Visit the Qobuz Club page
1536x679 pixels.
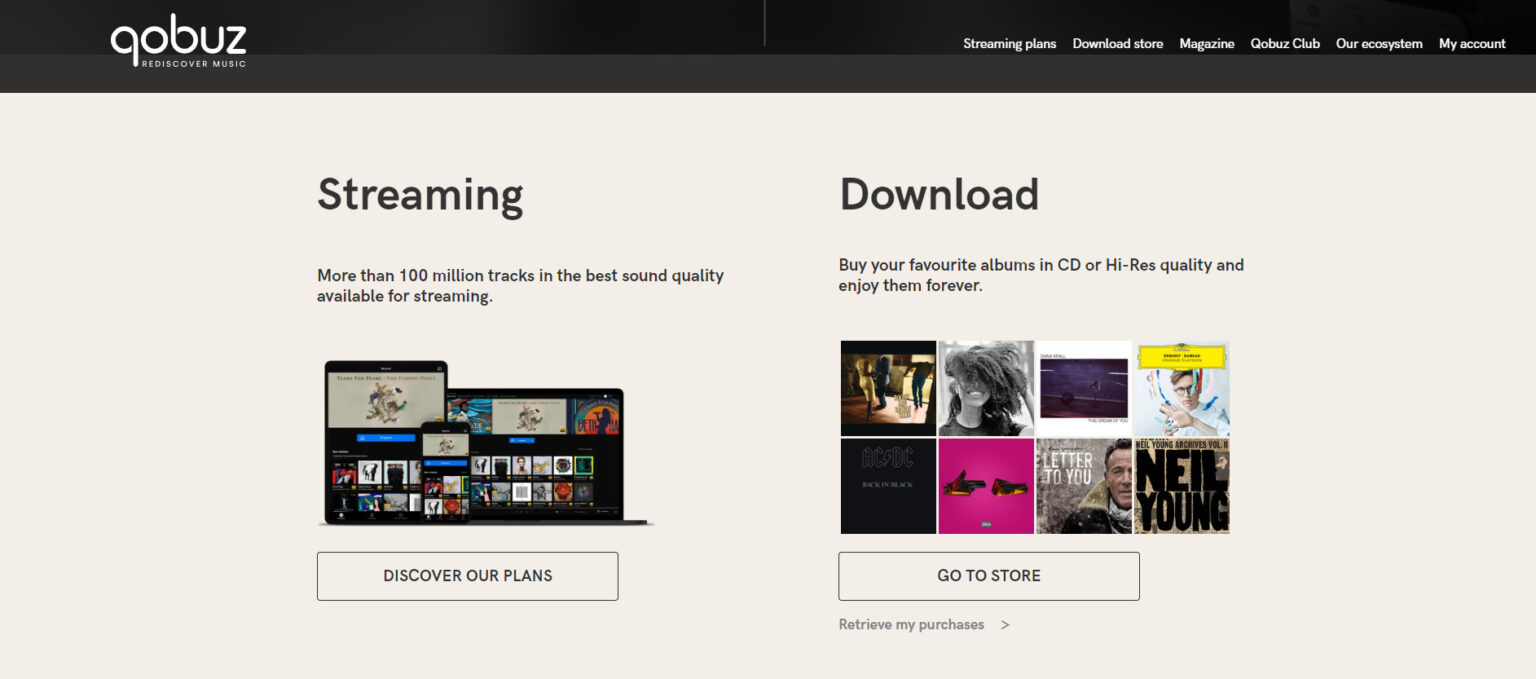click(x=1285, y=44)
